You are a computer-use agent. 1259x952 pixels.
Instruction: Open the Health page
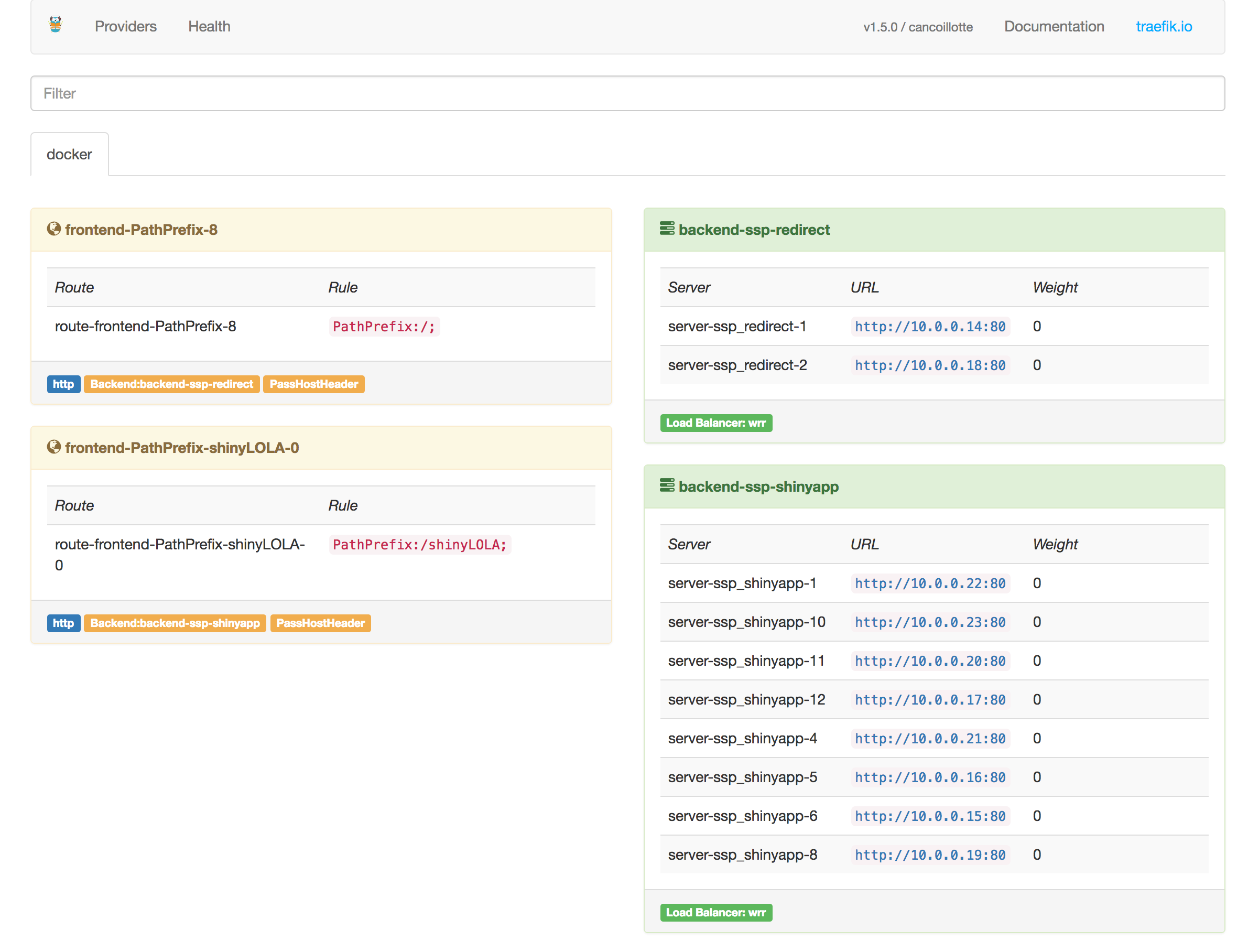(x=209, y=26)
